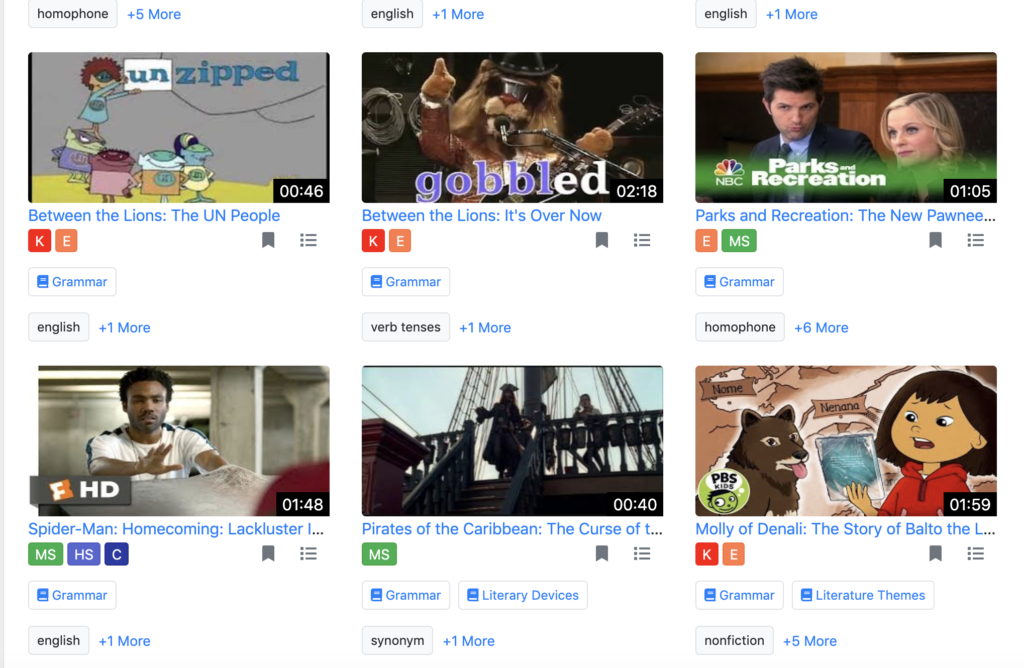Click english tag under The UN People
Viewport: 1024px width, 668px height.
tap(59, 327)
